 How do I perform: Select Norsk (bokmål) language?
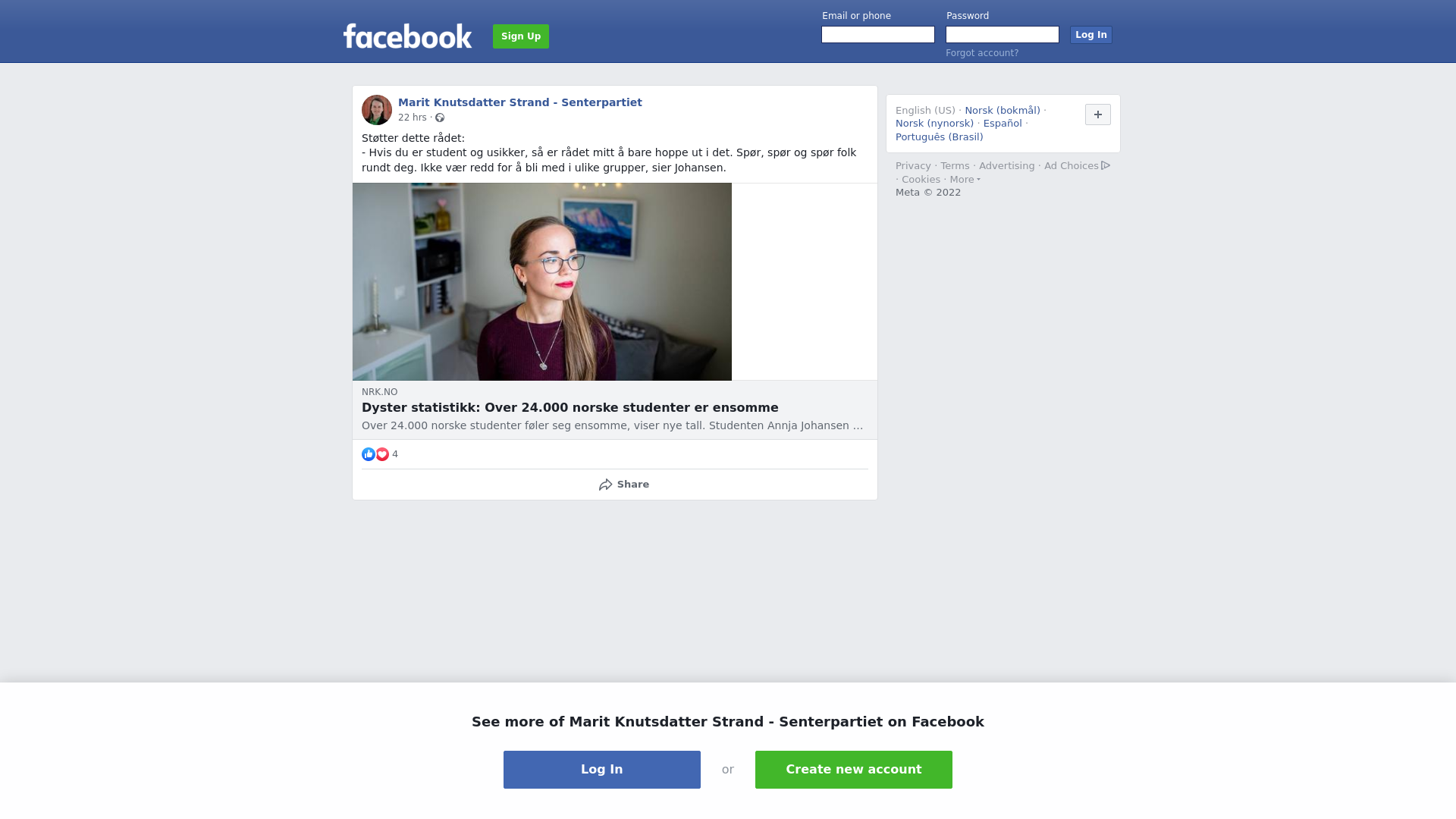(x=1003, y=111)
